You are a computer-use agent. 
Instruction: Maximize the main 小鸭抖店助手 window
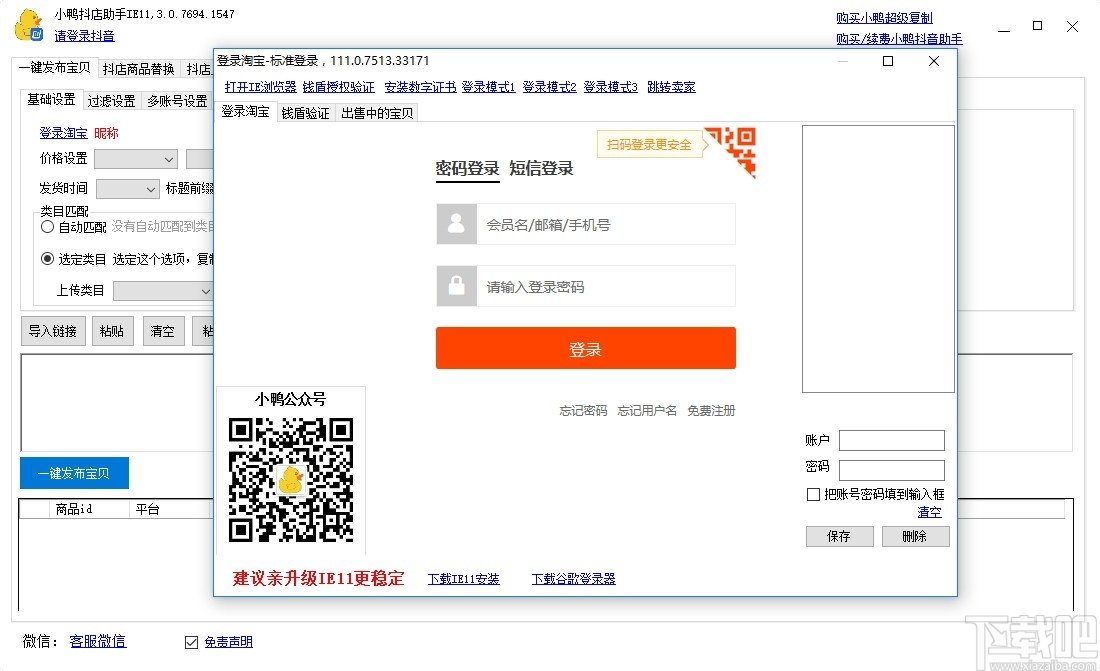1038,27
